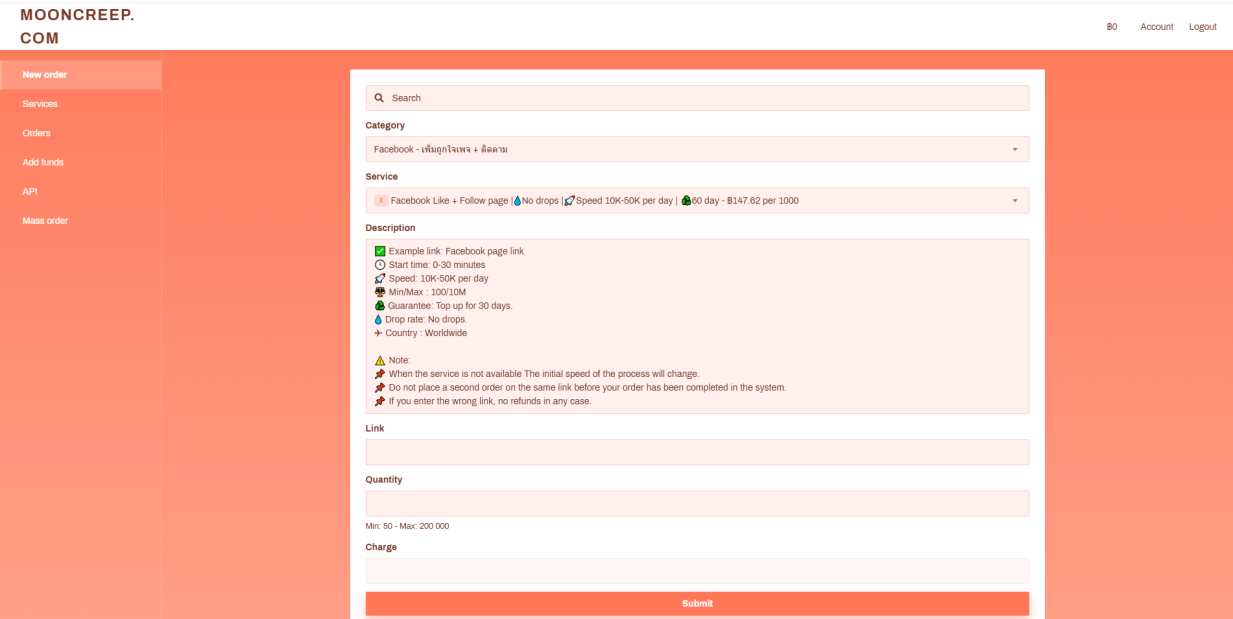The height and width of the screenshot is (619, 1233).
Task: Click the green checkmark example link icon
Action: tap(380, 251)
